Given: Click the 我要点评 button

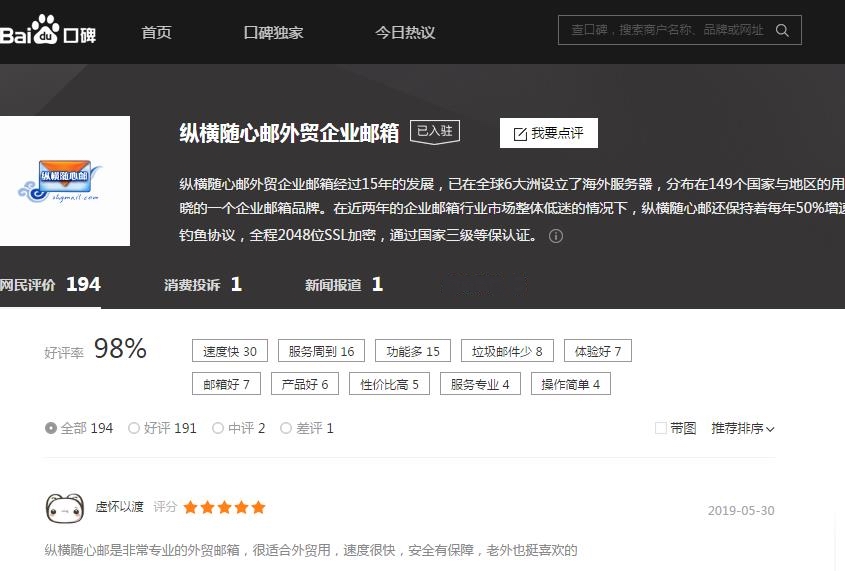Looking at the screenshot, I should (x=548, y=134).
